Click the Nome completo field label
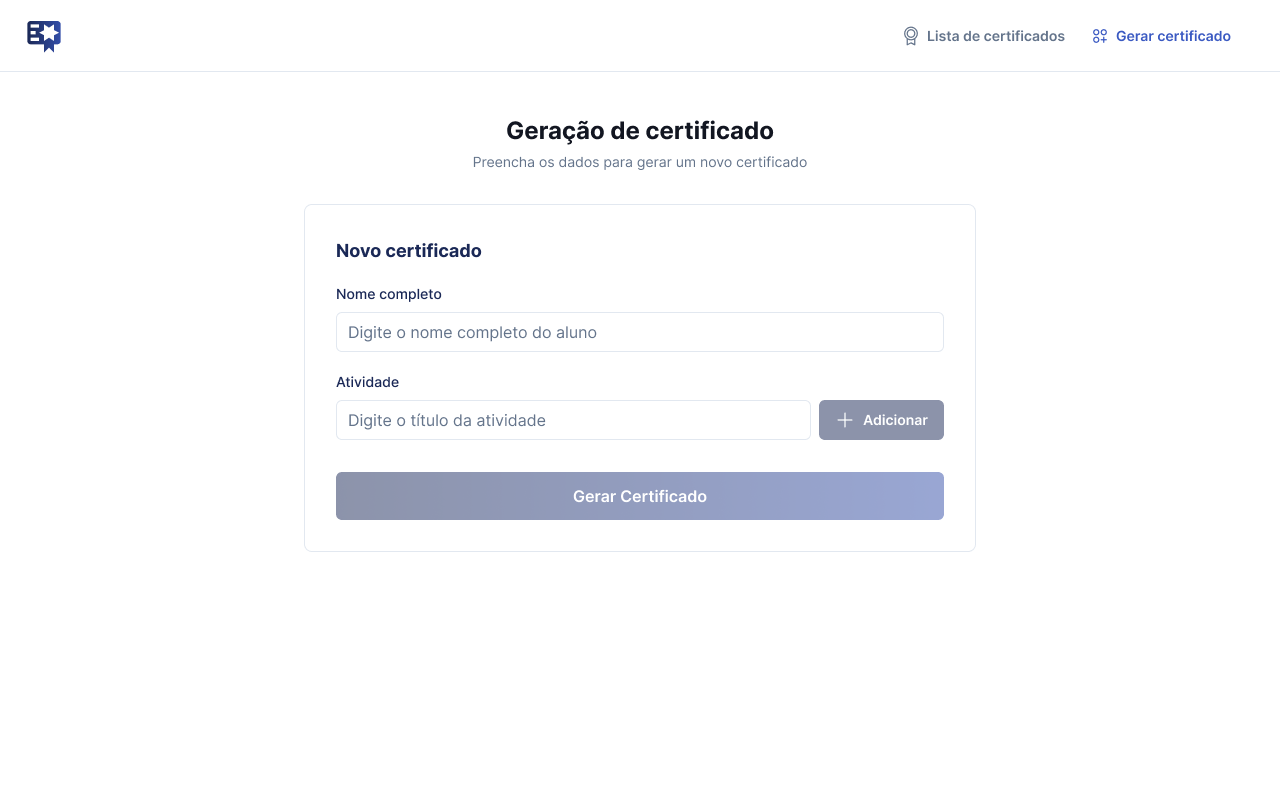The image size is (1280, 800). coord(389,294)
